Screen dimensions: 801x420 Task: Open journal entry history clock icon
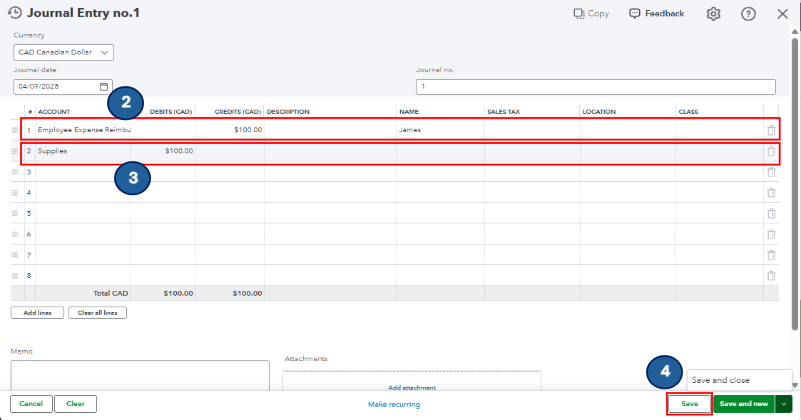[x=15, y=13]
